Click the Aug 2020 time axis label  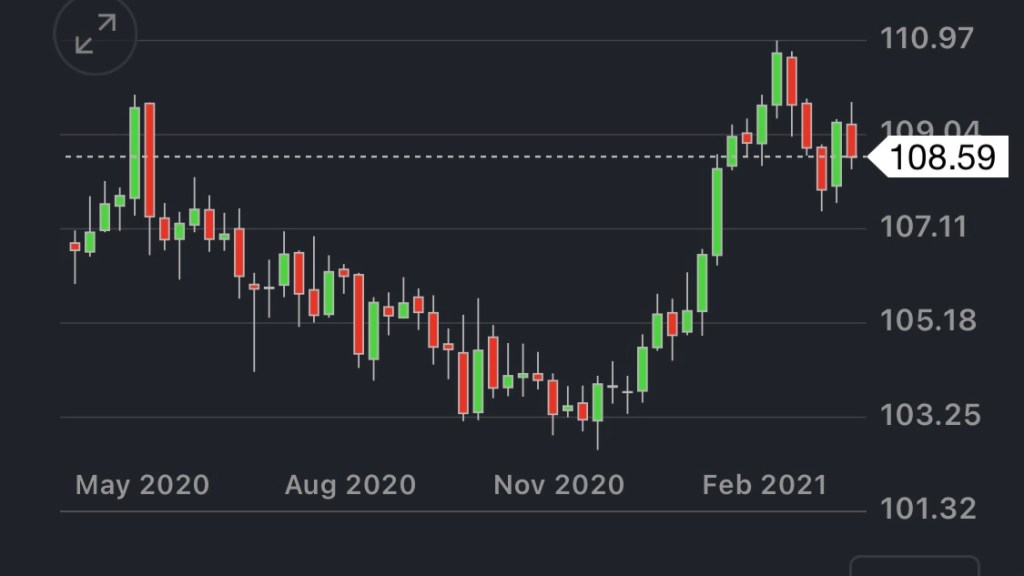pyautogui.click(x=350, y=486)
